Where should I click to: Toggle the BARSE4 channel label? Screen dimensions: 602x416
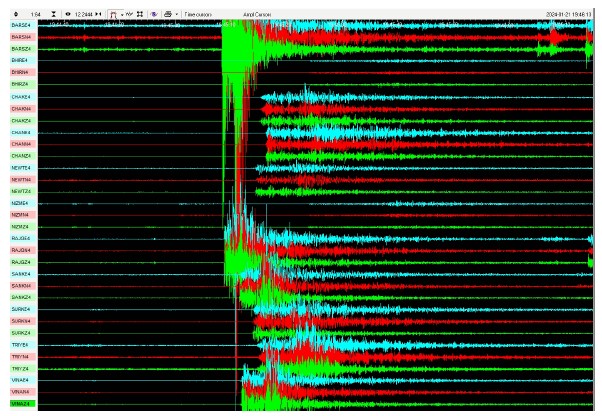[x=20, y=25]
